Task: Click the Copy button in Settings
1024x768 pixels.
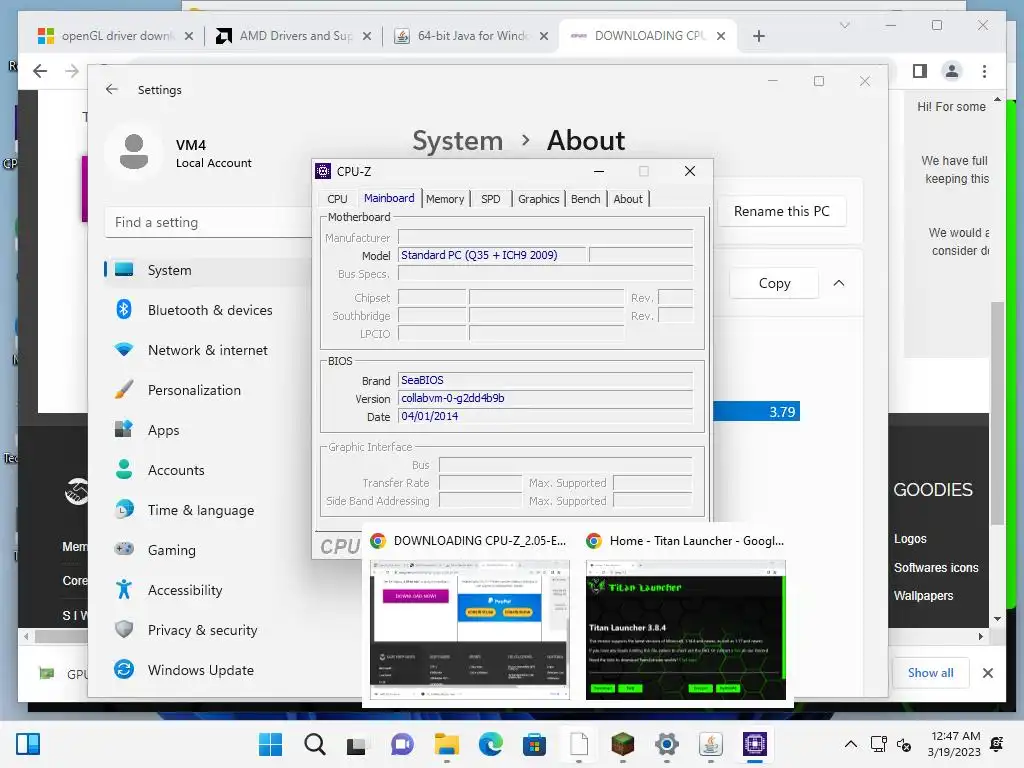Action: [x=775, y=283]
